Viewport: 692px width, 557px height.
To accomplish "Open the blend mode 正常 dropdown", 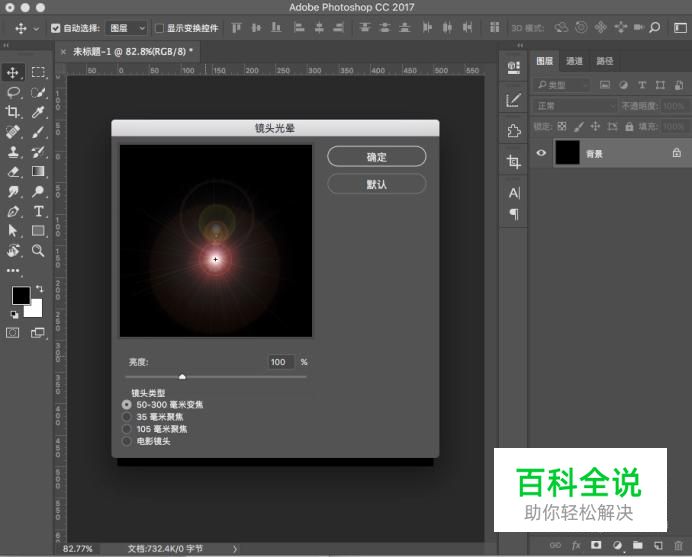I will click(x=575, y=106).
